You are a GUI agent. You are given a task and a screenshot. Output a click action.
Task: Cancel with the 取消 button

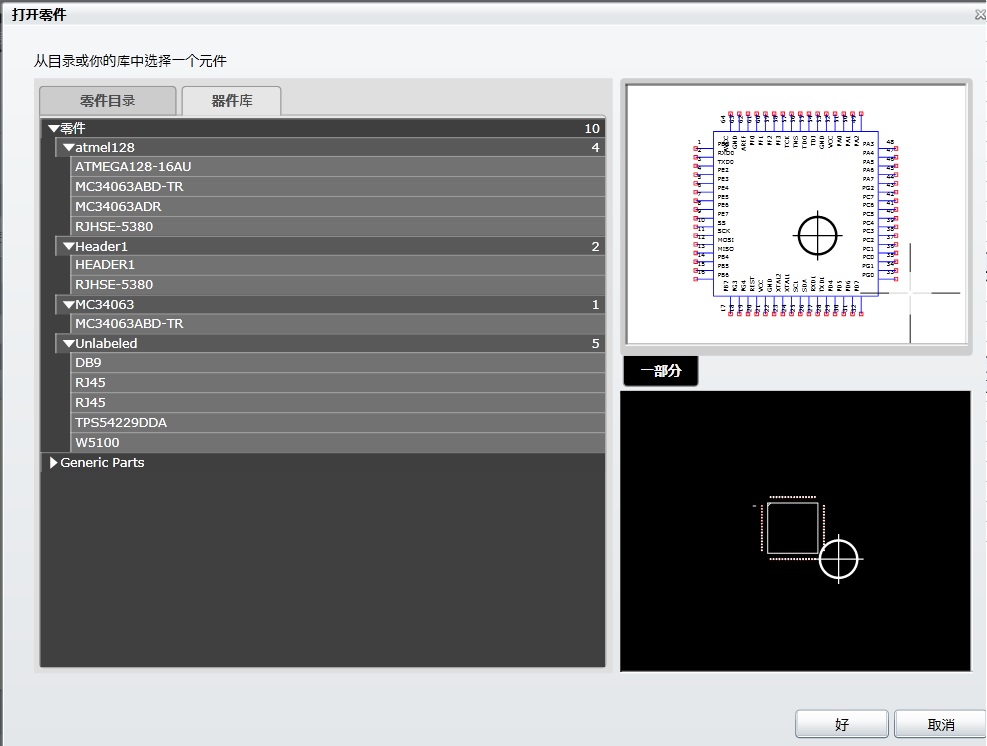pos(940,724)
